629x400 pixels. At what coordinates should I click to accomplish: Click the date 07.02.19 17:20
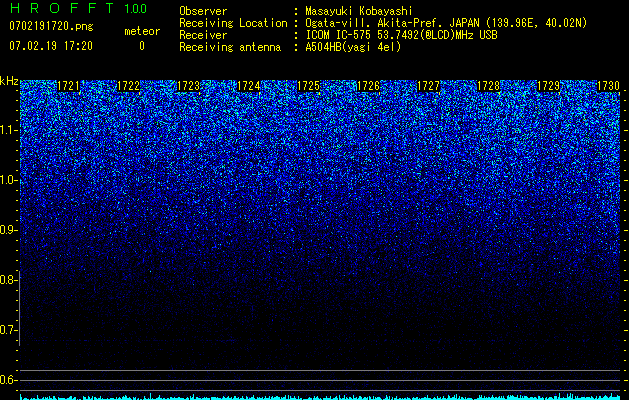pos(51,46)
